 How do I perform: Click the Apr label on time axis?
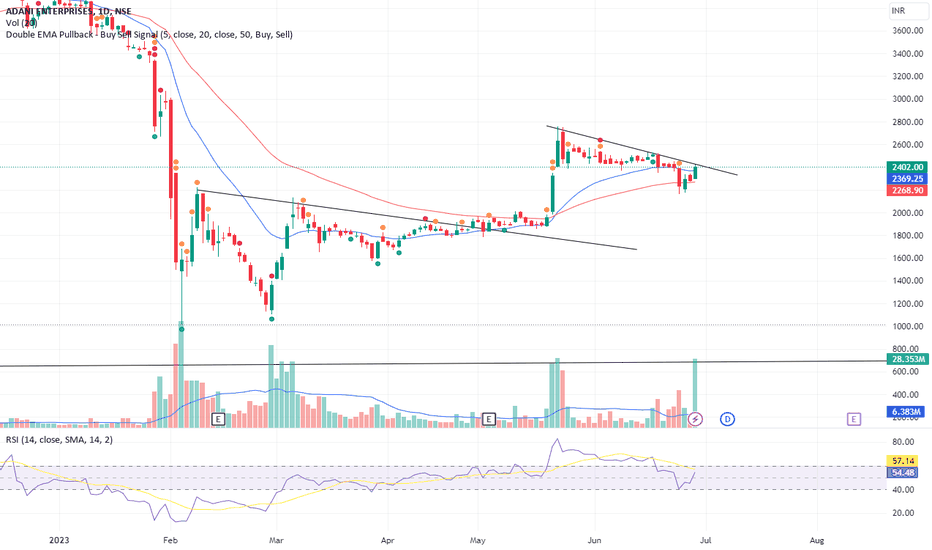coord(388,540)
